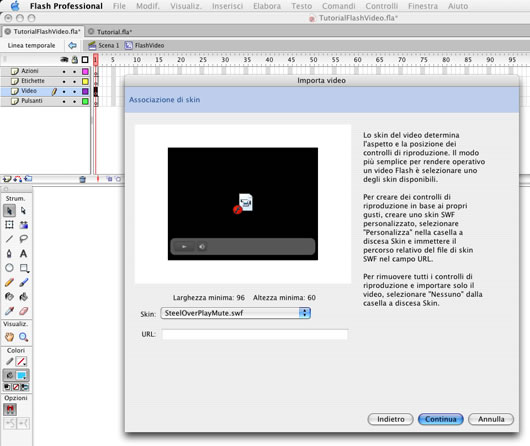Click the purple outline swatch of Video

point(85,91)
